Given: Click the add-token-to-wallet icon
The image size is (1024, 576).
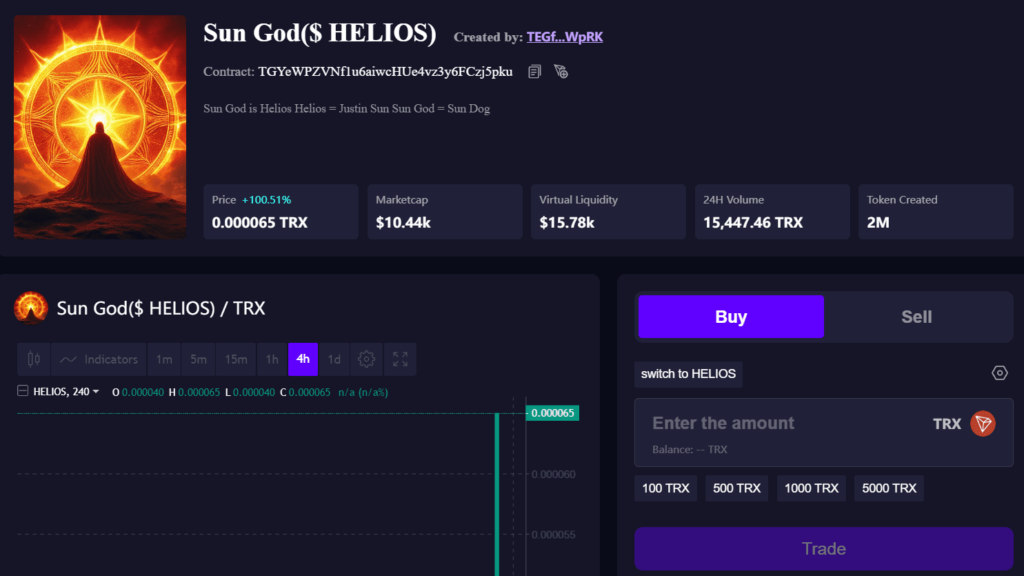Looking at the screenshot, I should pos(561,71).
